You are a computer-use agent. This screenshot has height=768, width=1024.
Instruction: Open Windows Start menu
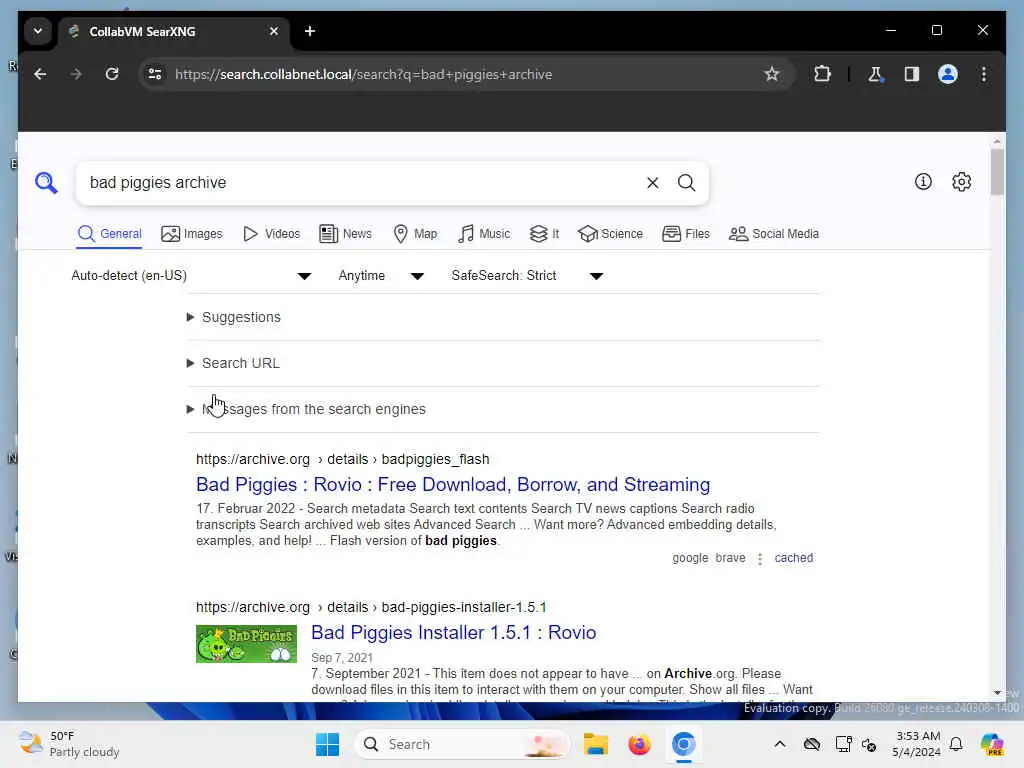tap(327, 744)
